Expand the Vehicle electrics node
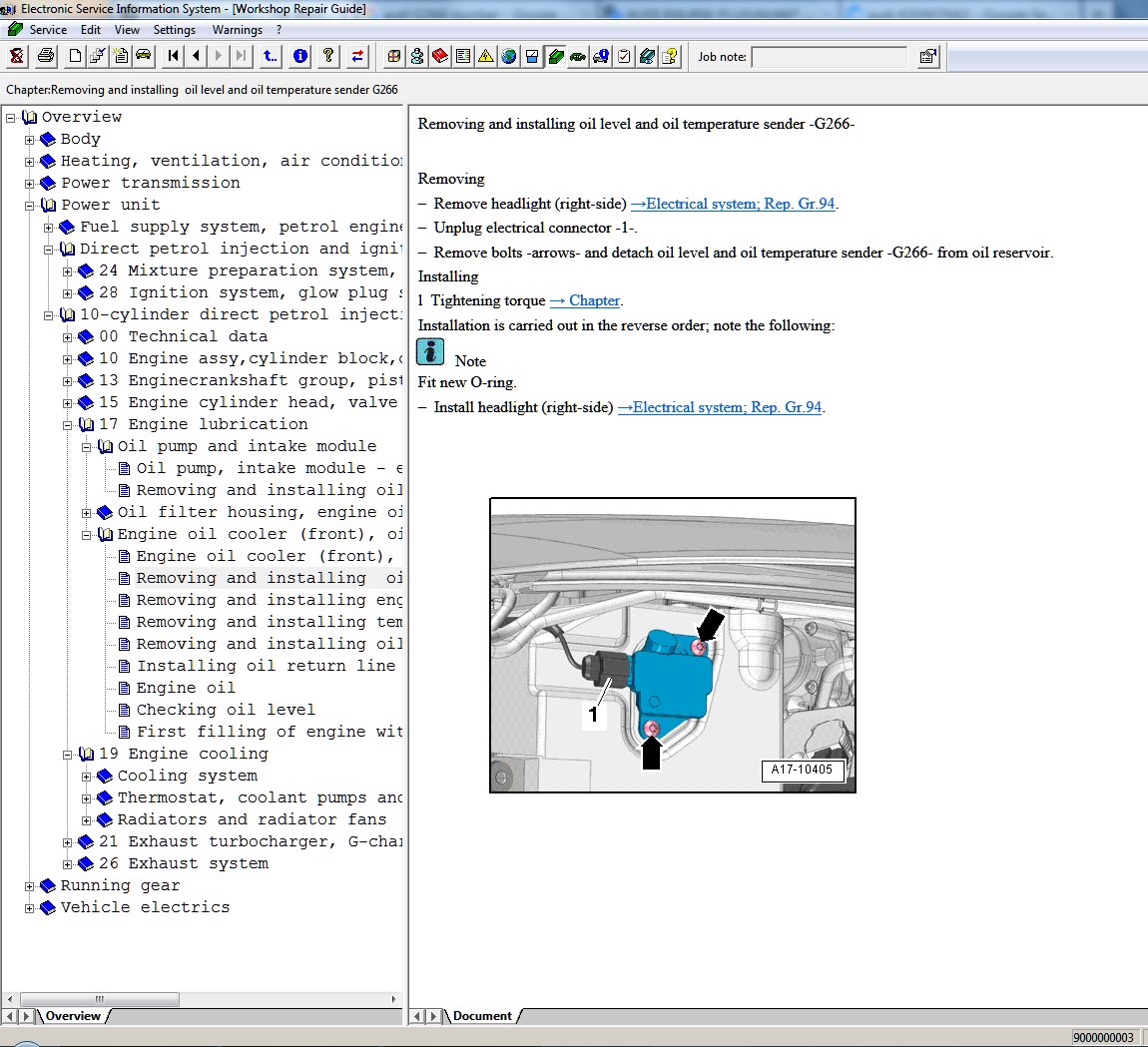Screen dimensions: 1148x1047 pos(29,908)
